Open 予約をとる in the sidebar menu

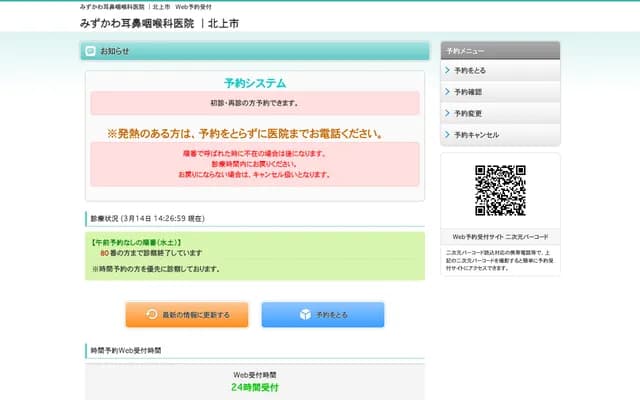(x=470, y=71)
